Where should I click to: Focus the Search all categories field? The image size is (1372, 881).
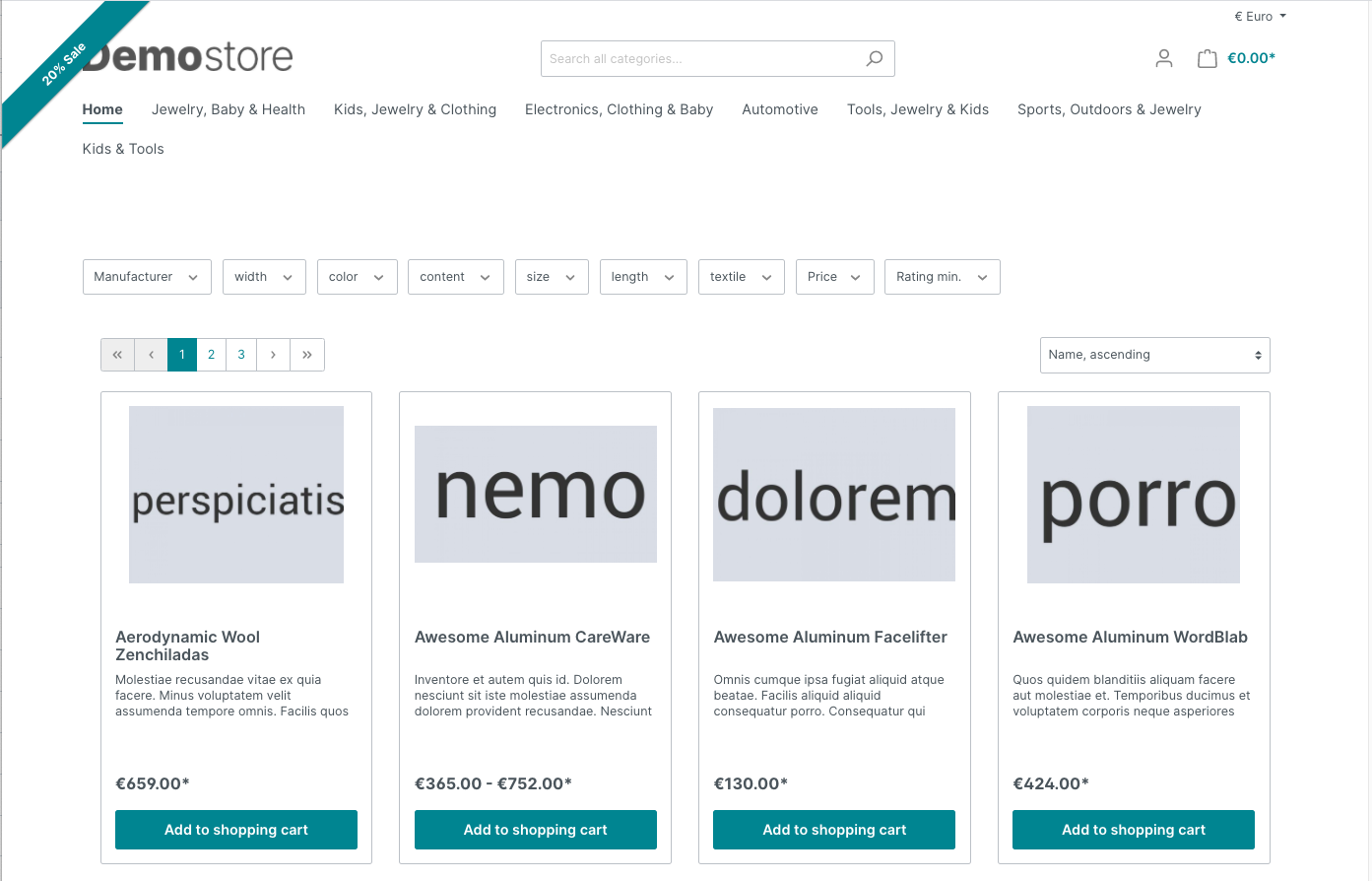coord(698,59)
